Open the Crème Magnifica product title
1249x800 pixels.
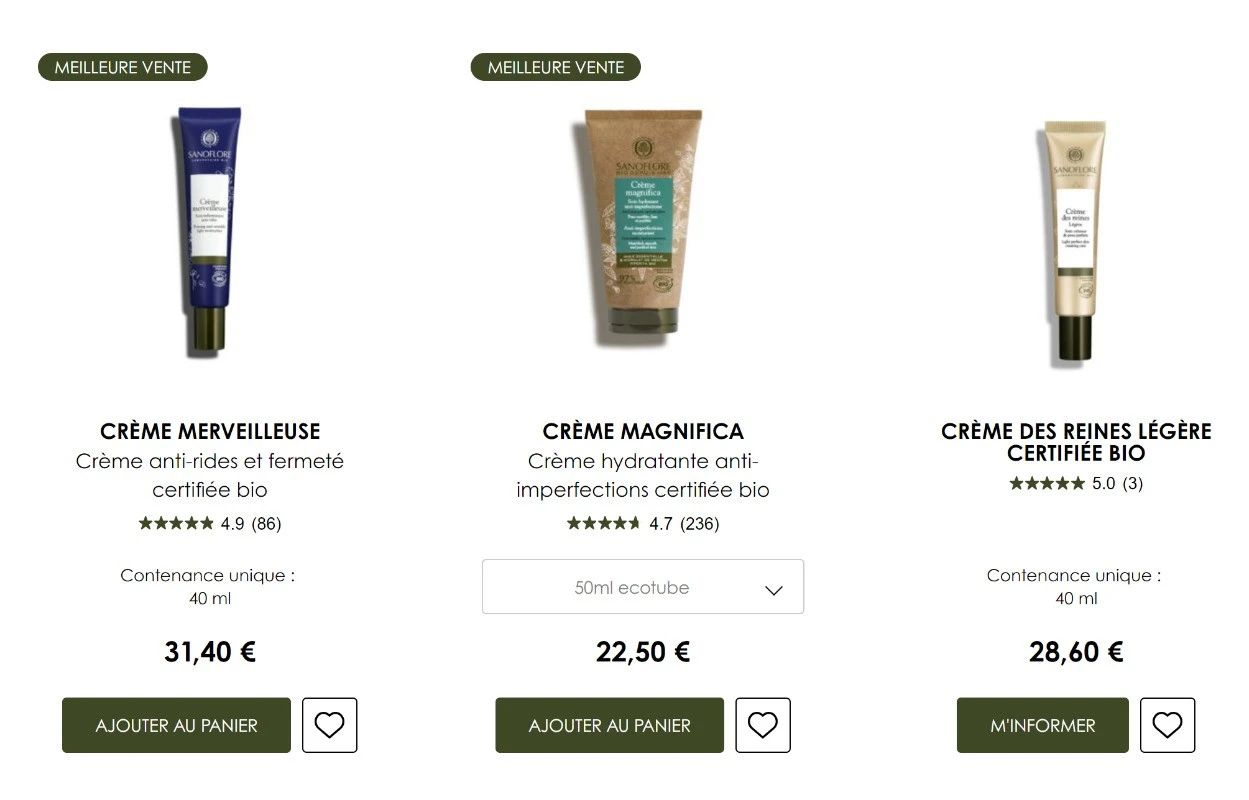pos(643,431)
